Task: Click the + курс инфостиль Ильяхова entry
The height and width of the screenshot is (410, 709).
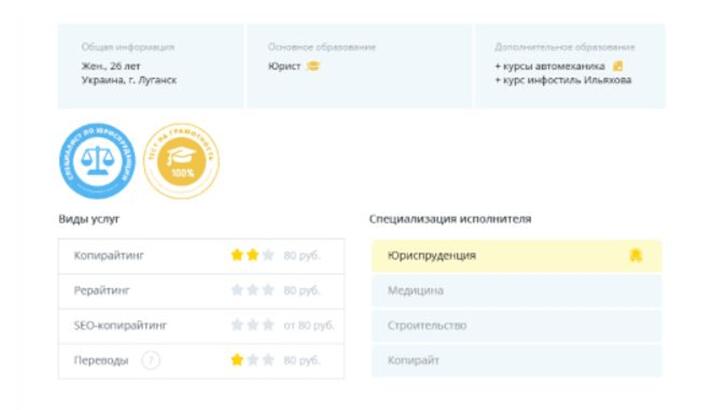Action: click(563, 80)
